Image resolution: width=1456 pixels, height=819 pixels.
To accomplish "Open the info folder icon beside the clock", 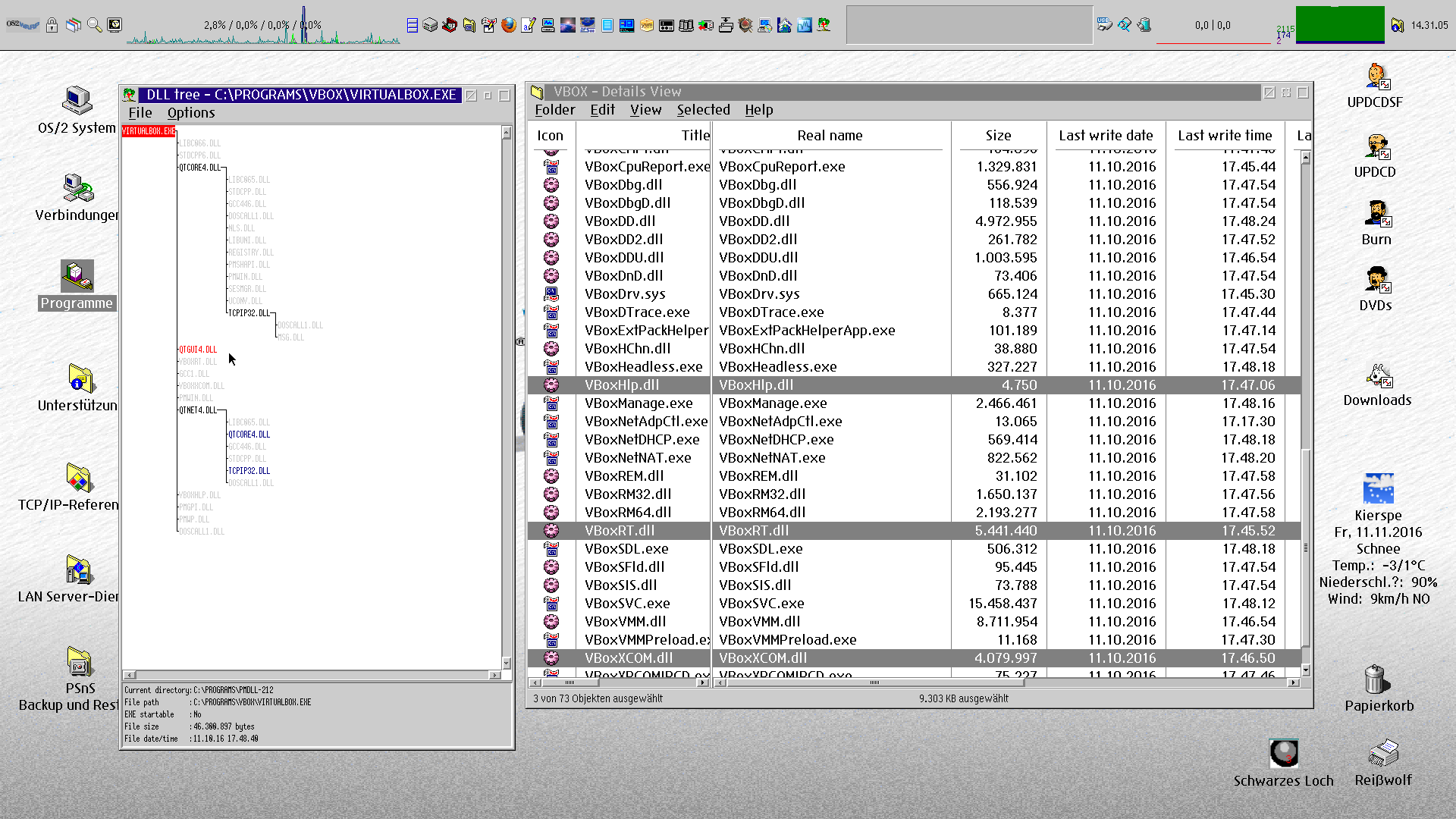I will tap(1397, 25).
